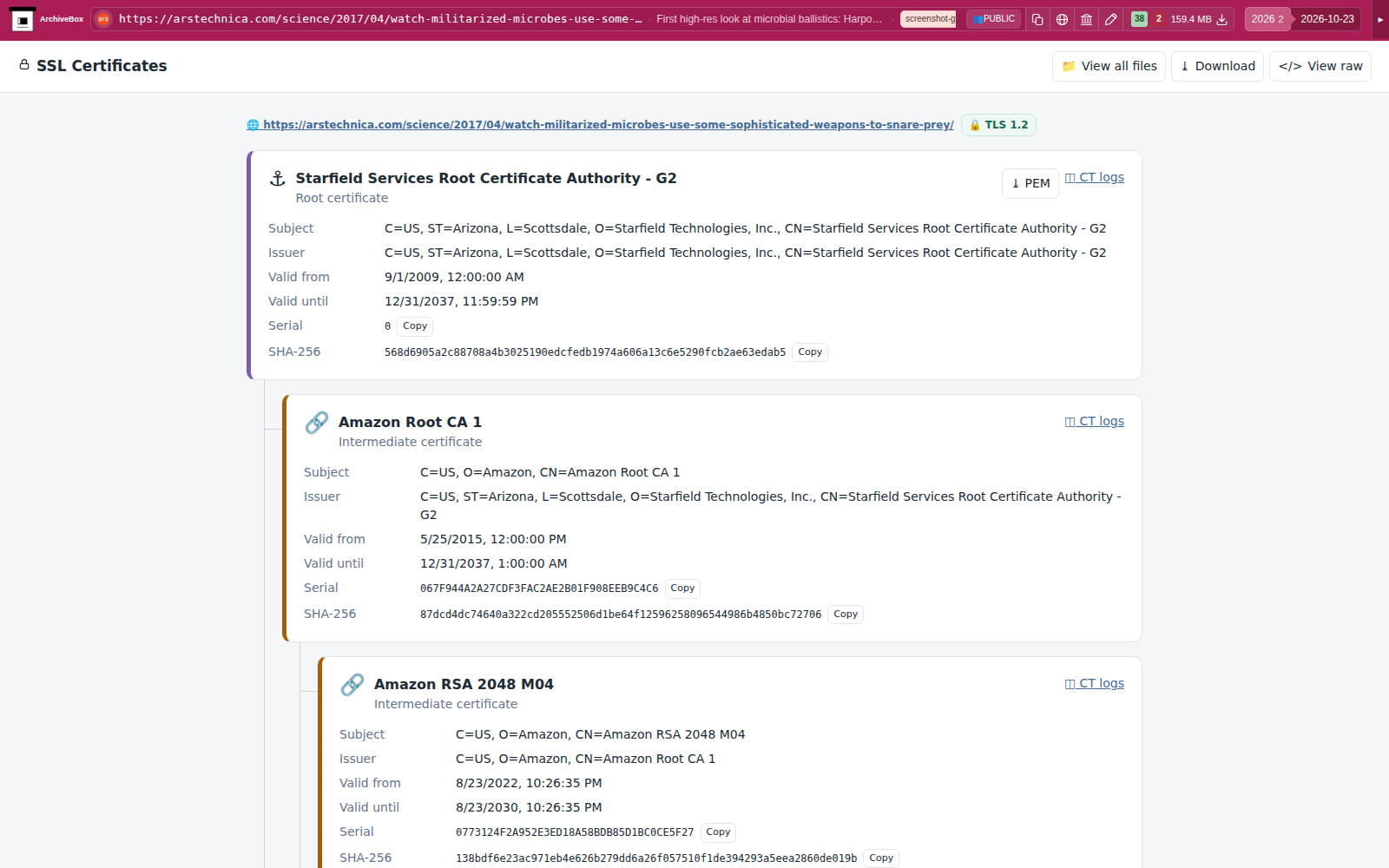Click the archive.org building icon

(1086, 19)
